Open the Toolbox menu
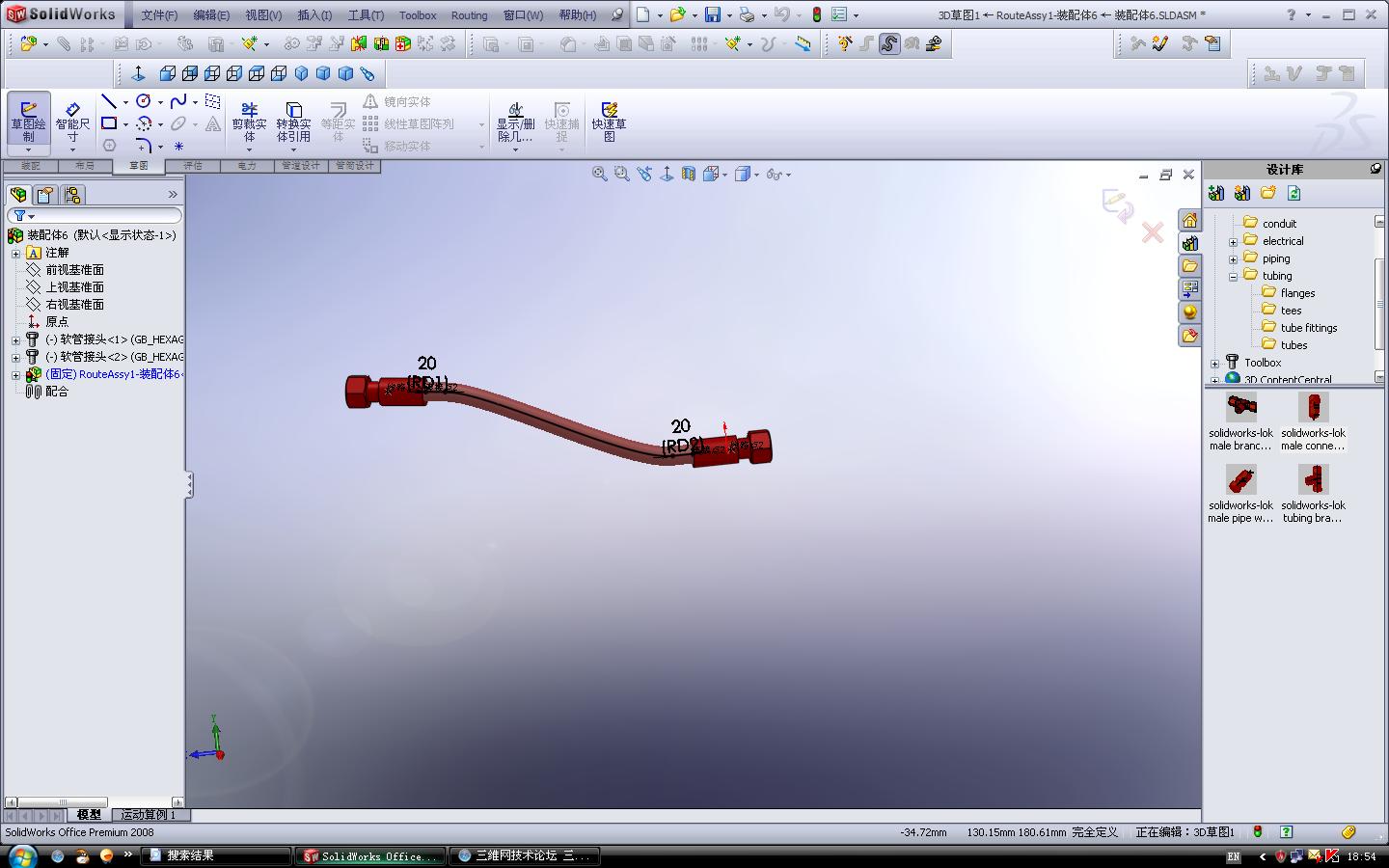This screenshot has height=868, width=1389. click(x=418, y=15)
